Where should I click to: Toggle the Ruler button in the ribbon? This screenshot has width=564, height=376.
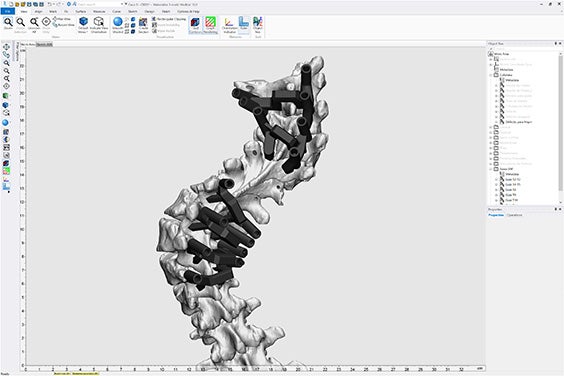click(244, 24)
